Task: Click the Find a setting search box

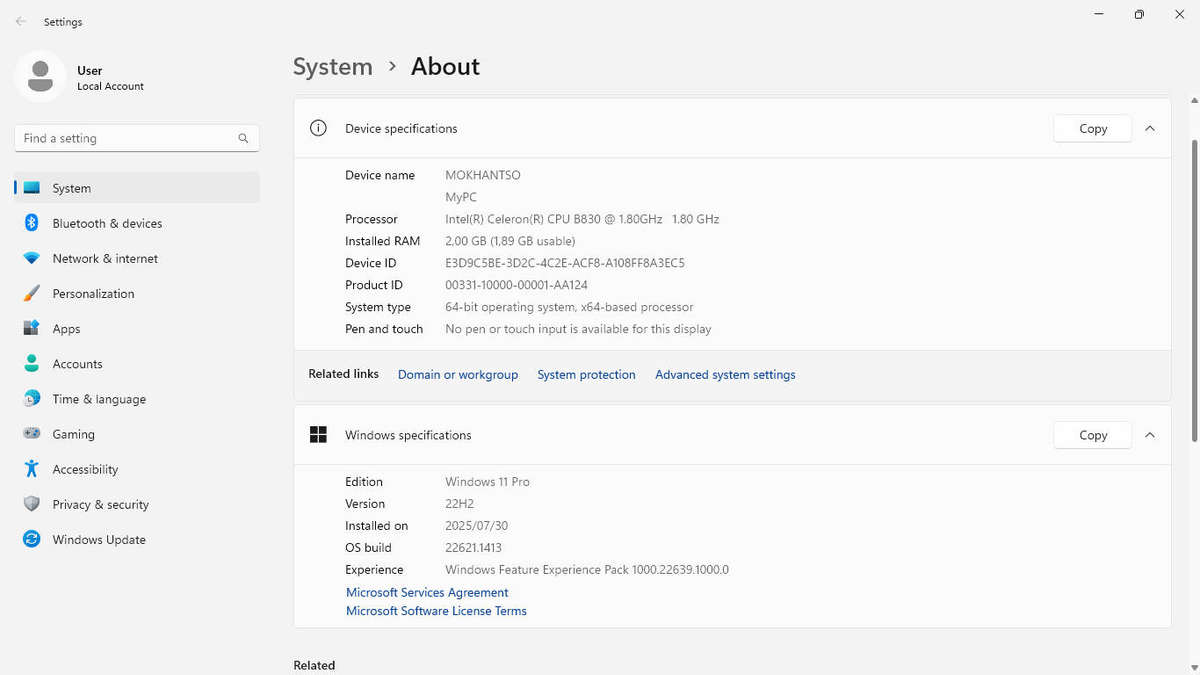Action: click(x=137, y=138)
